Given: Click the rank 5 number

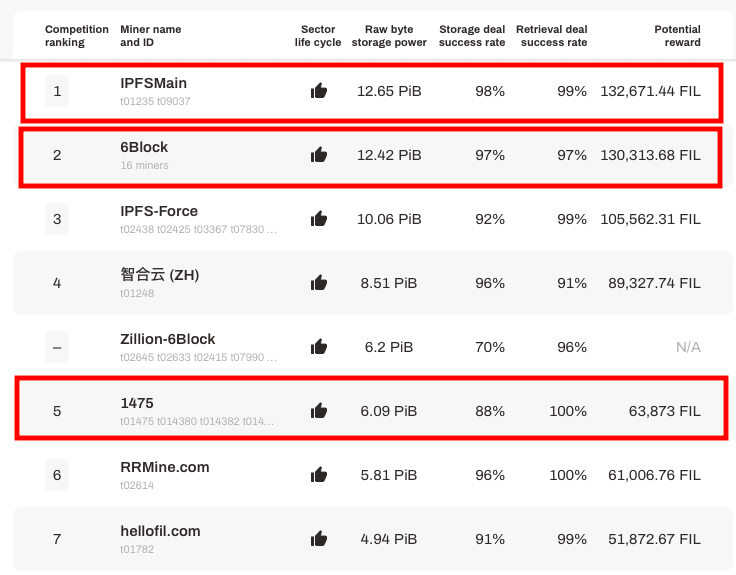Looking at the screenshot, I should (x=57, y=411).
